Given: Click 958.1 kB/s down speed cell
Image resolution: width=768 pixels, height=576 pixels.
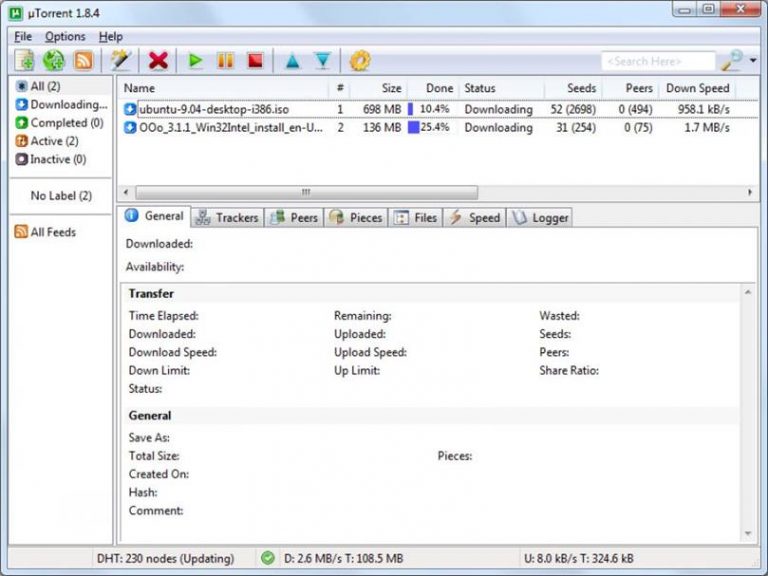Looking at the screenshot, I should (704, 109).
